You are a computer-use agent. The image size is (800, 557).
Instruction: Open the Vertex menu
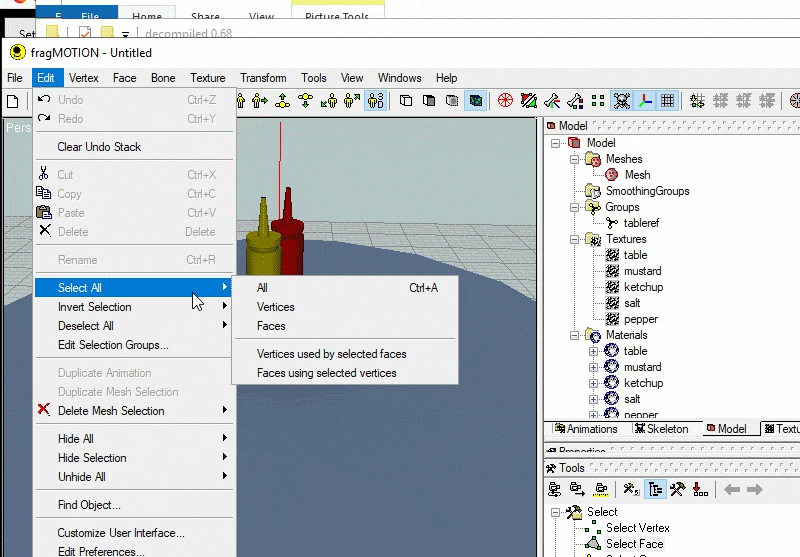tap(84, 78)
